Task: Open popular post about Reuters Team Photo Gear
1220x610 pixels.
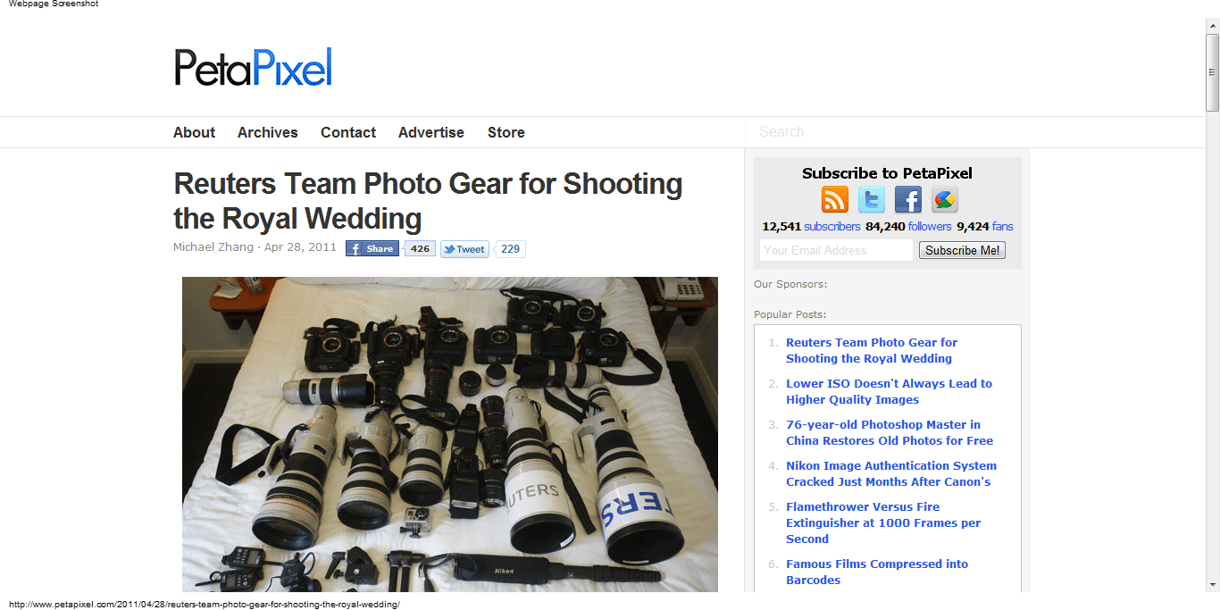Action: [872, 350]
